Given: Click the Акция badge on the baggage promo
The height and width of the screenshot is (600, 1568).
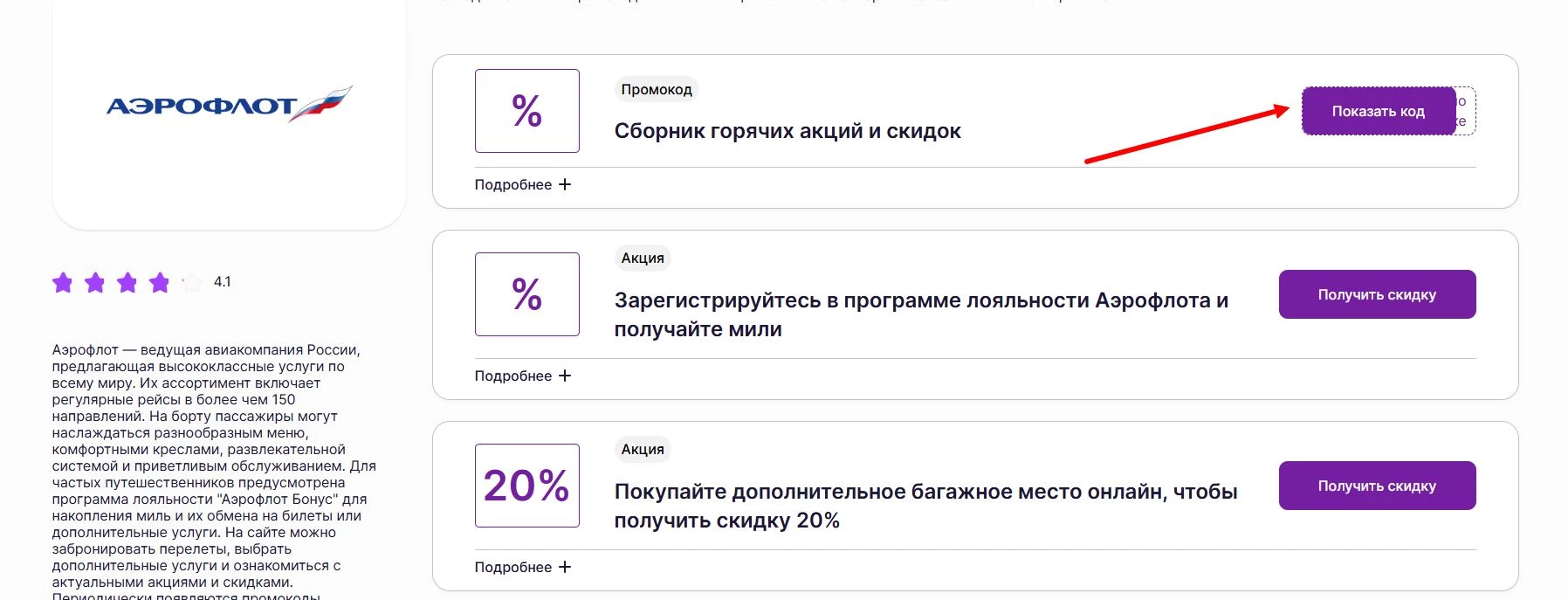Looking at the screenshot, I should [641, 450].
